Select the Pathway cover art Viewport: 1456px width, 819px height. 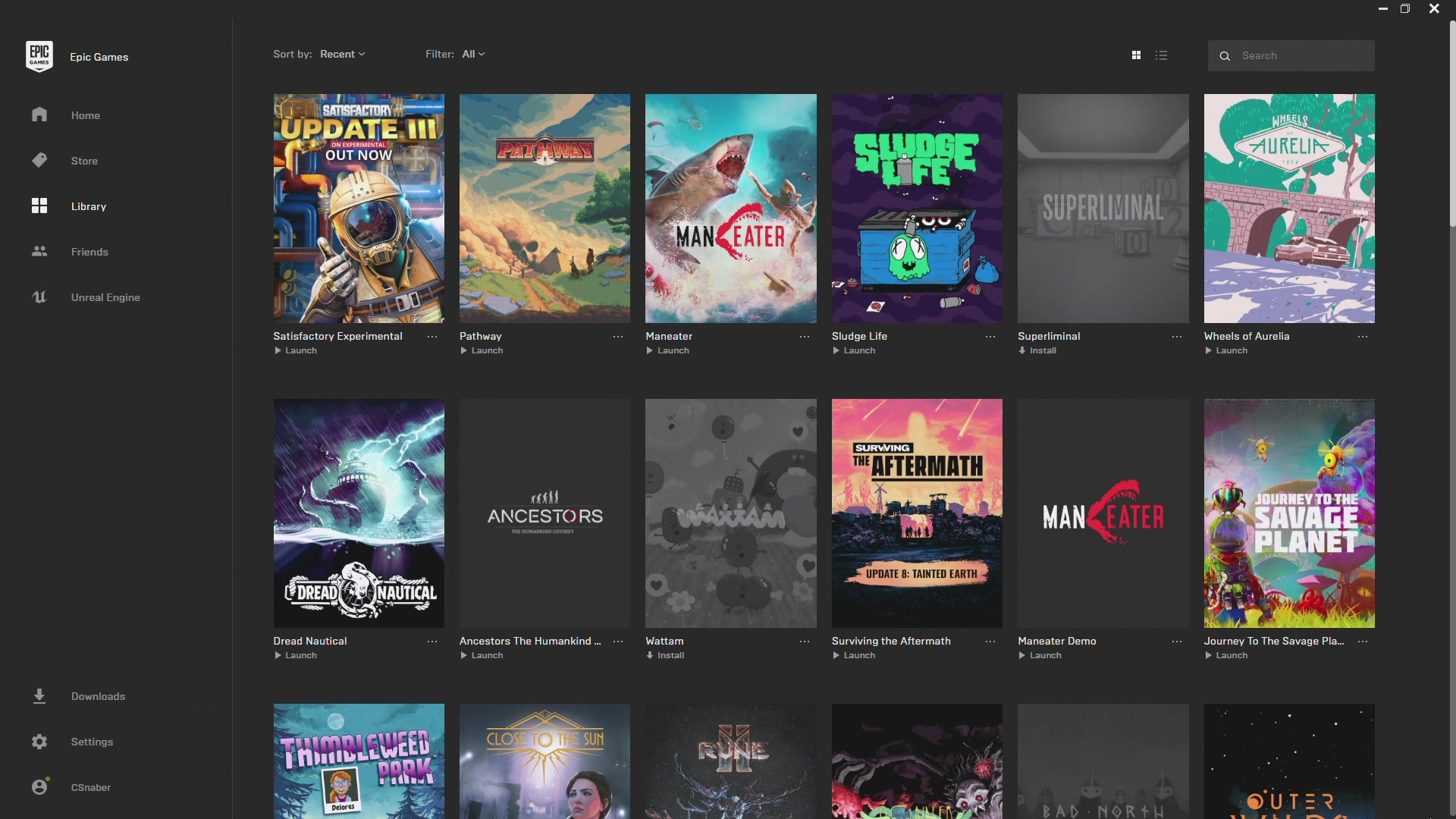544,209
